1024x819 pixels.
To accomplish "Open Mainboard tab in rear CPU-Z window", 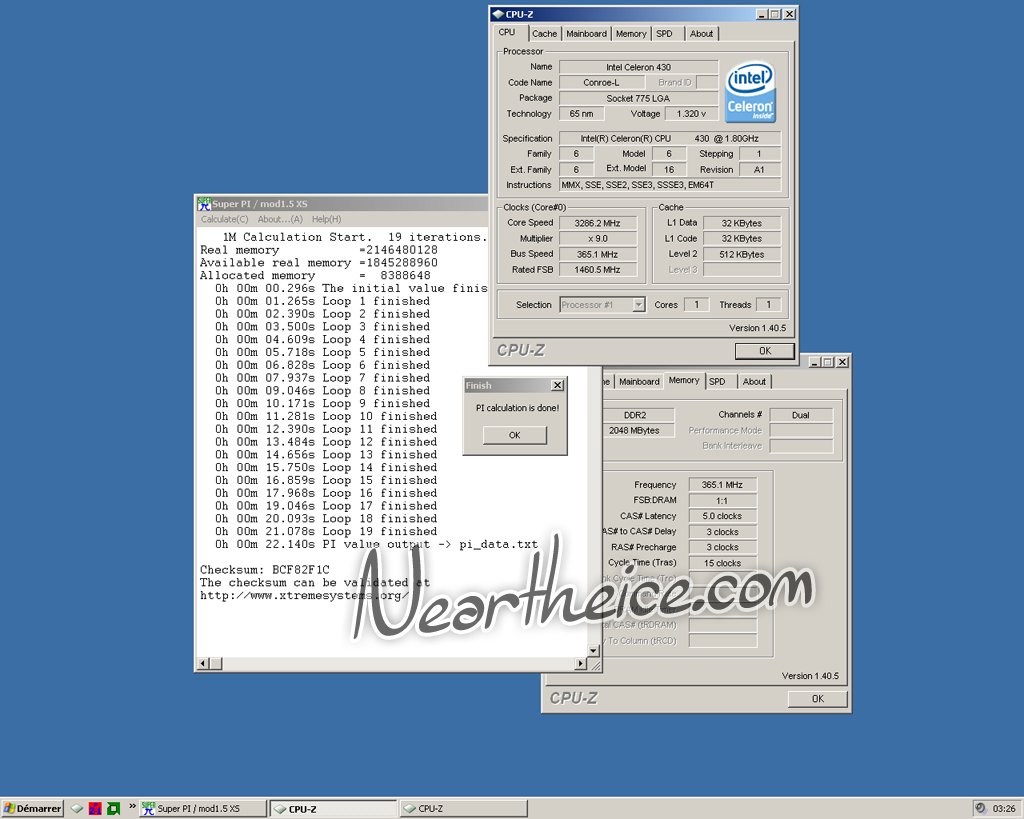I will [639, 381].
